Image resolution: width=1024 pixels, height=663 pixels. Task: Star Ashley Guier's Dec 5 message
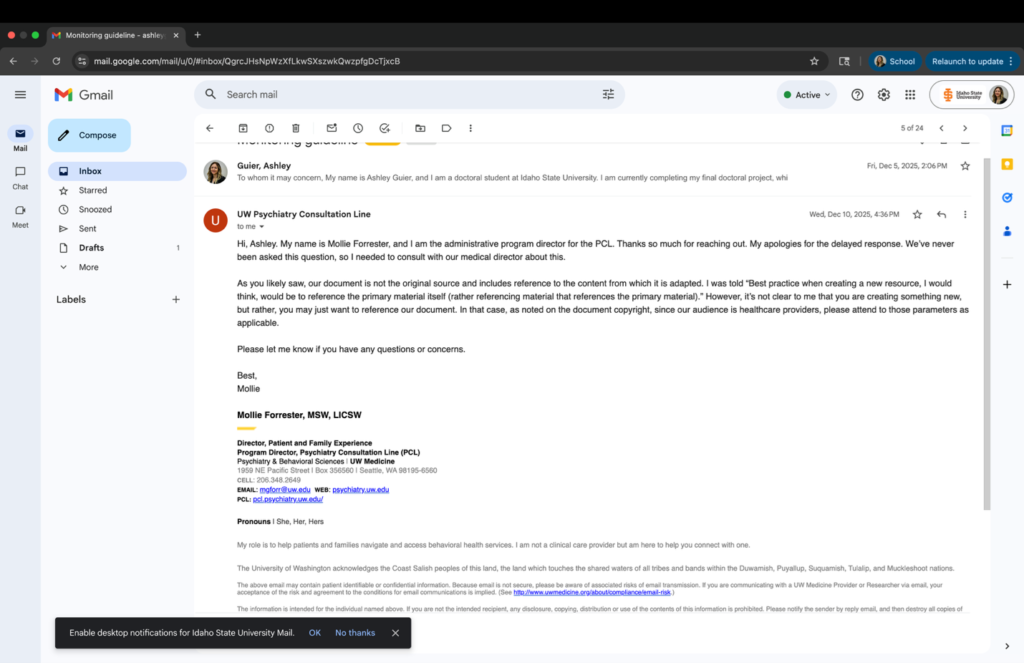pos(965,166)
